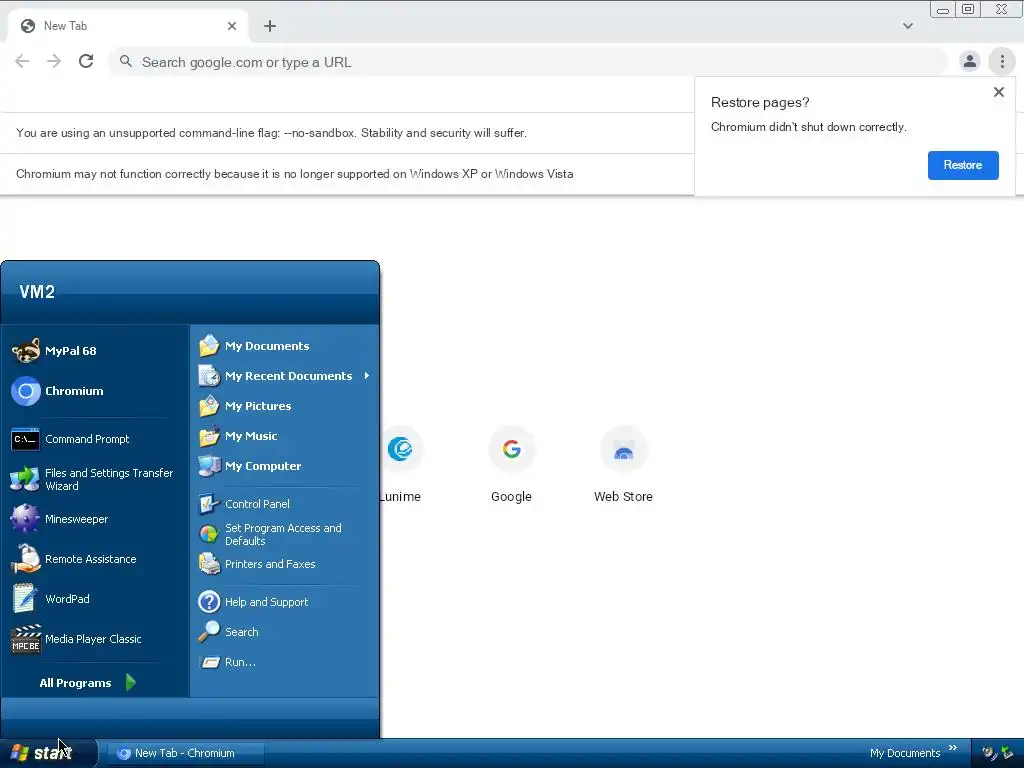
Task: Focus the Search google.com address bar
Action: (529, 62)
